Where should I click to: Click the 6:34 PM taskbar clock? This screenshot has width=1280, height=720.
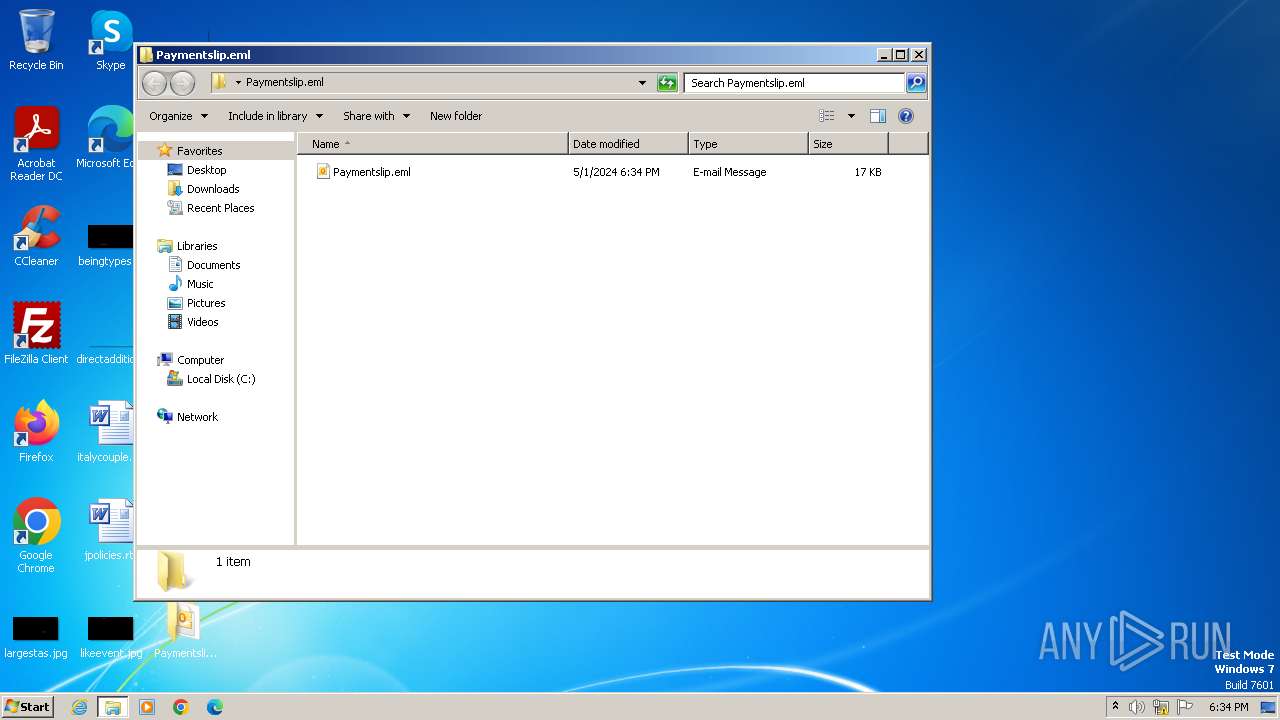1228,707
